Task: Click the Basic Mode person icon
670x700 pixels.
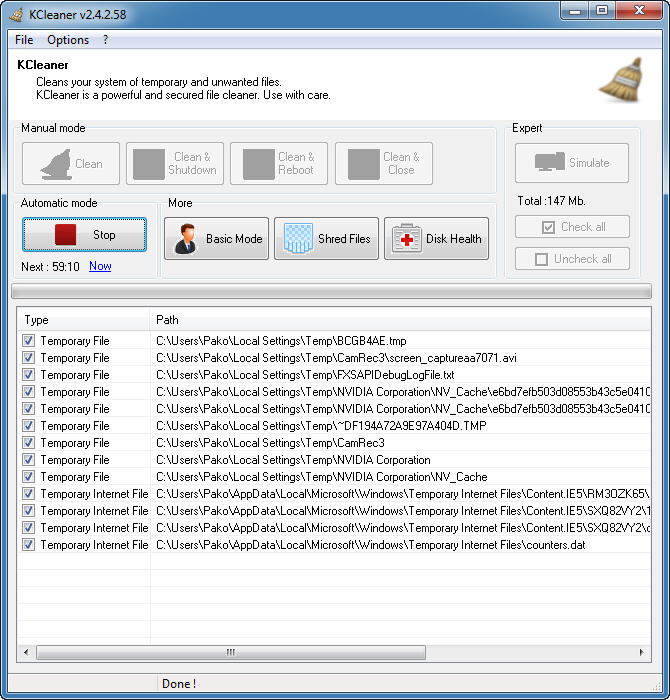Action: 186,239
